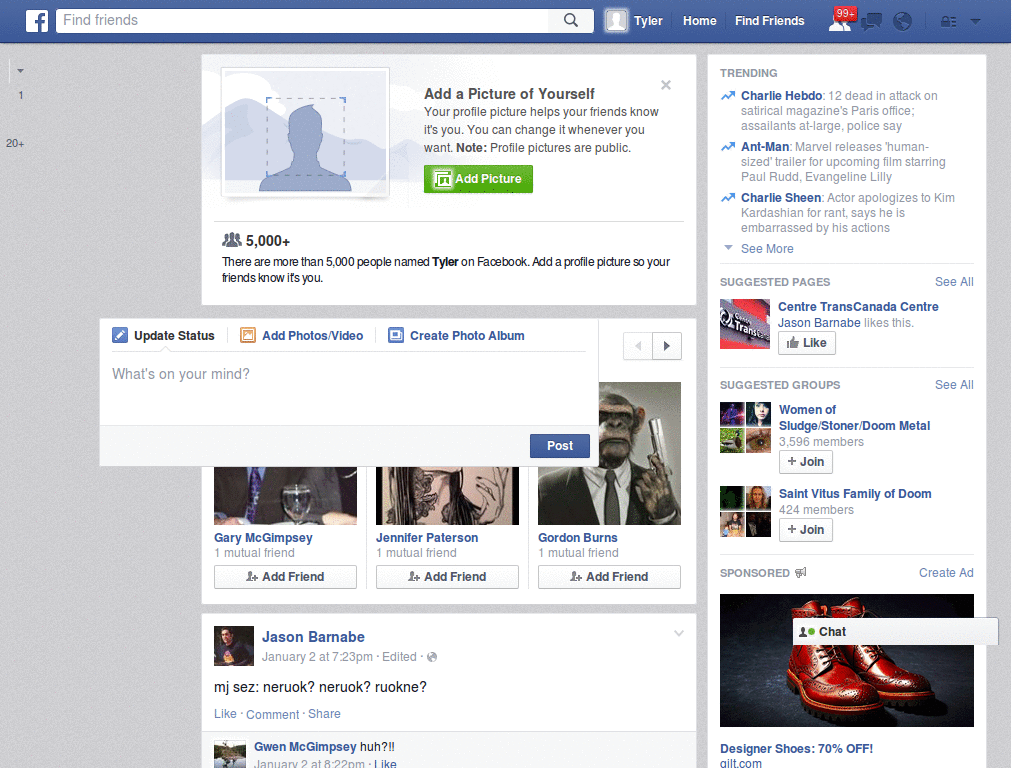This screenshot has height=768, width=1024.
Task: Open Designer Shoes 70% OFF ad link
Action: tap(796, 748)
